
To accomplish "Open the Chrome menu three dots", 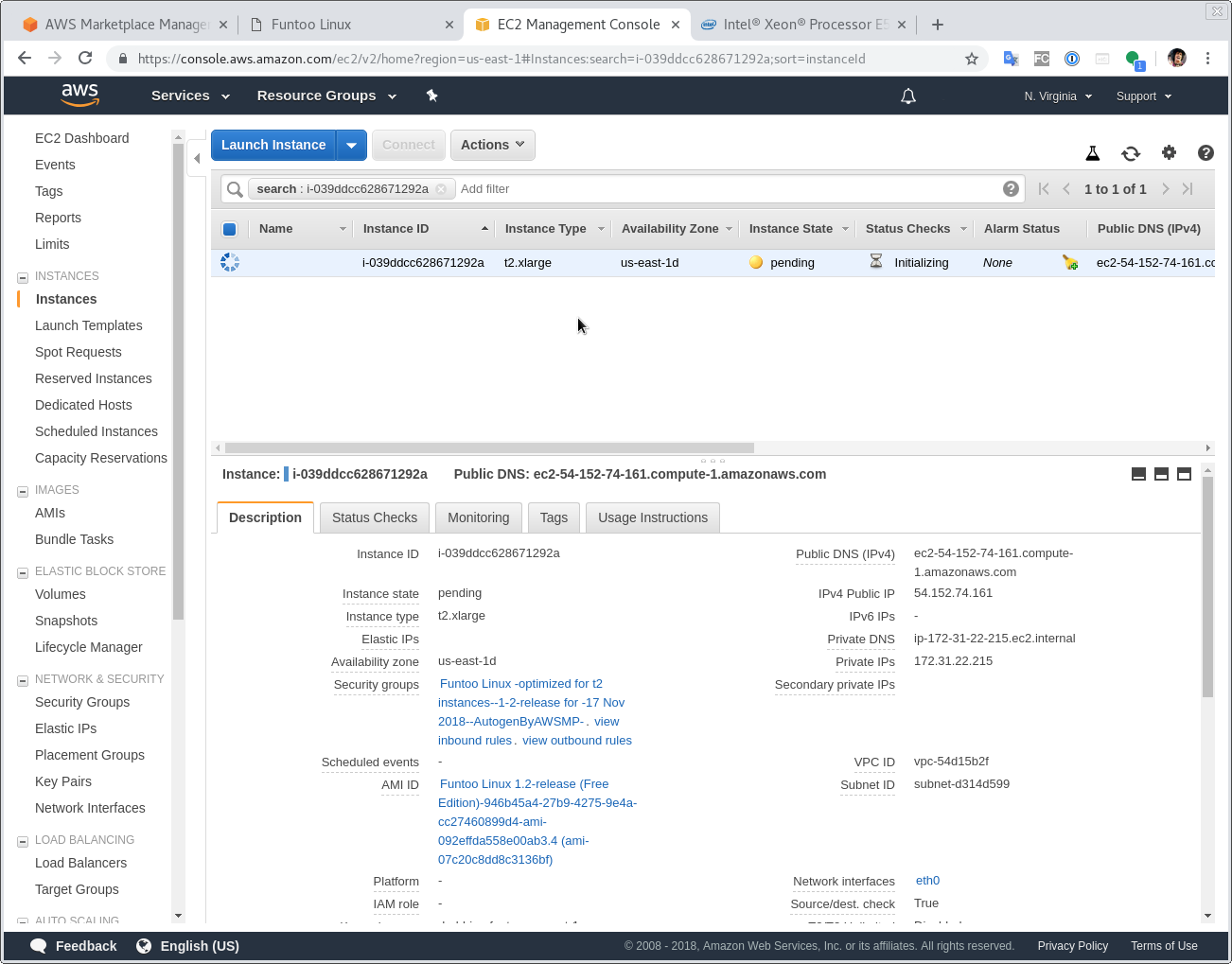I will click(1208, 58).
